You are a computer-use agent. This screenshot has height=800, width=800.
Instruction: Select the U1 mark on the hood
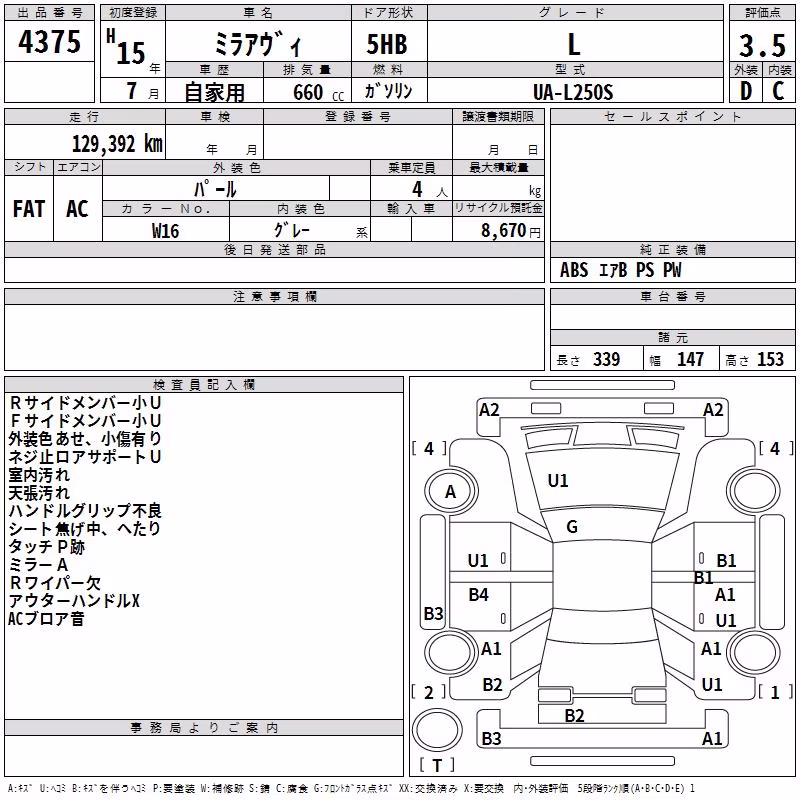558,481
